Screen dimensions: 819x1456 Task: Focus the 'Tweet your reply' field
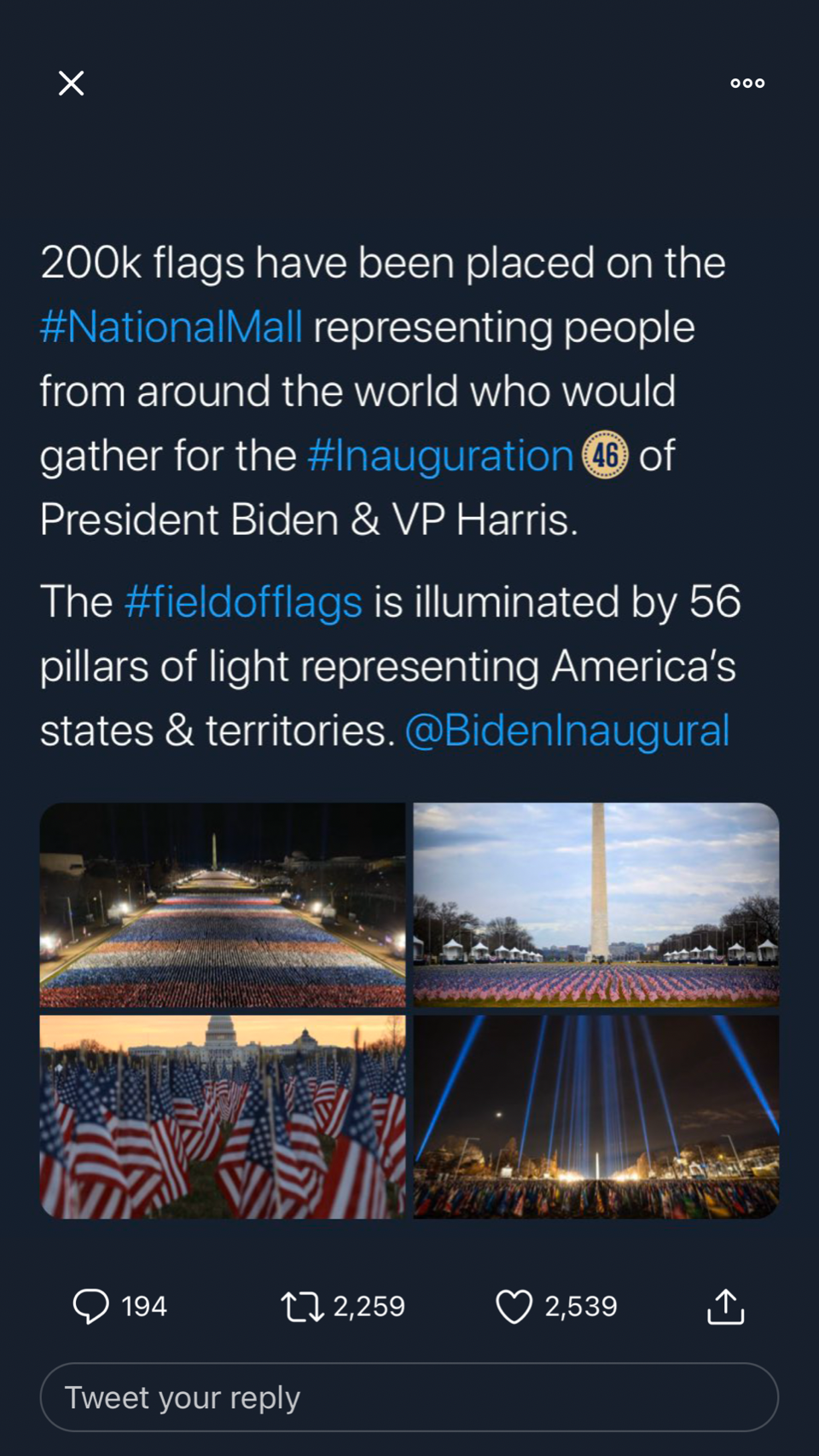[x=409, y=1397]
